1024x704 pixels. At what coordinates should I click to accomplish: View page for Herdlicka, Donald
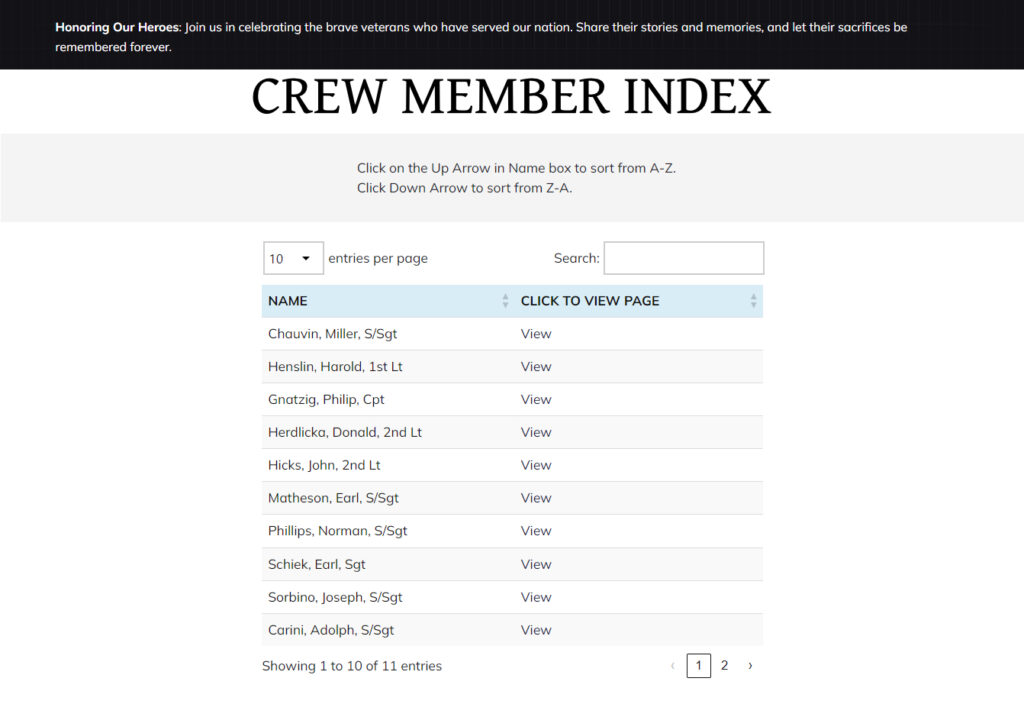536,433
